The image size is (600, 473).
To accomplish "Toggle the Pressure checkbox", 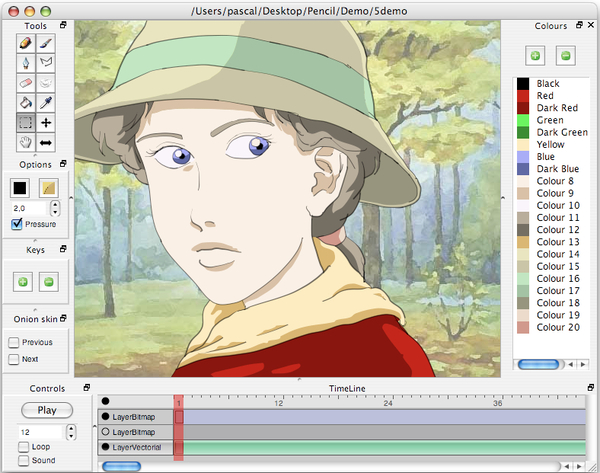I will coord(17,224).
